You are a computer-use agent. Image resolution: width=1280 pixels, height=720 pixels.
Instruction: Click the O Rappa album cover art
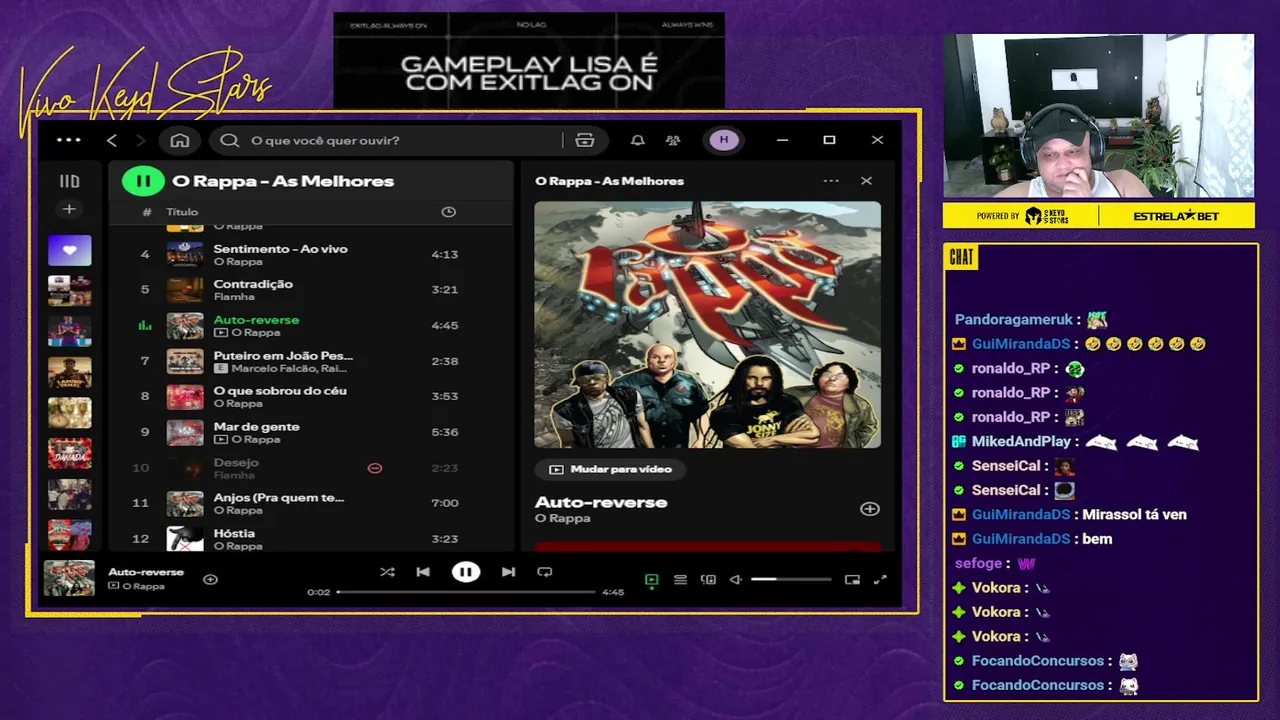(707, 325)
